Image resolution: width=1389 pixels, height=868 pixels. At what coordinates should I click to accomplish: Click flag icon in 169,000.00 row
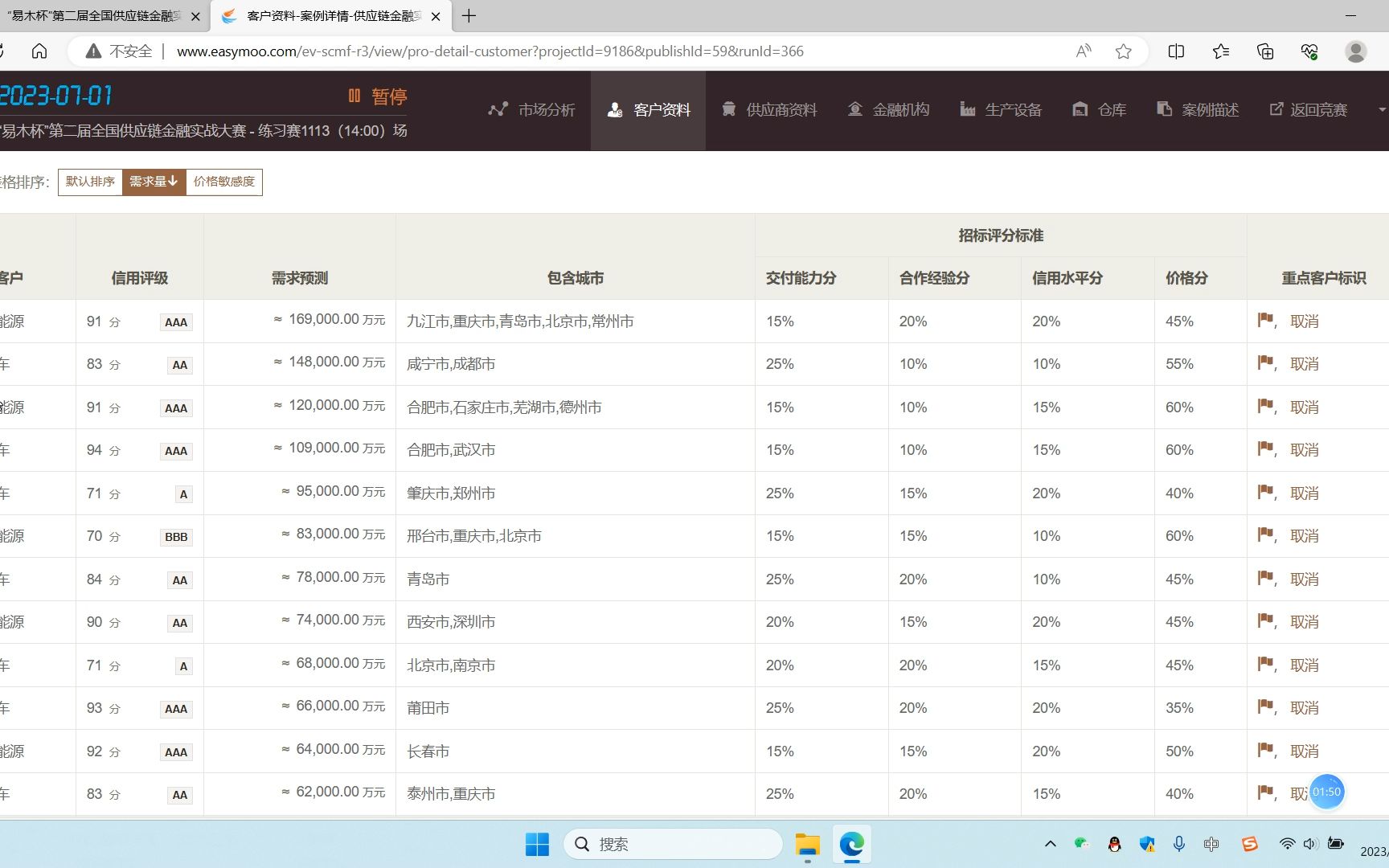pyautogui.click(x=1265, y=320)
